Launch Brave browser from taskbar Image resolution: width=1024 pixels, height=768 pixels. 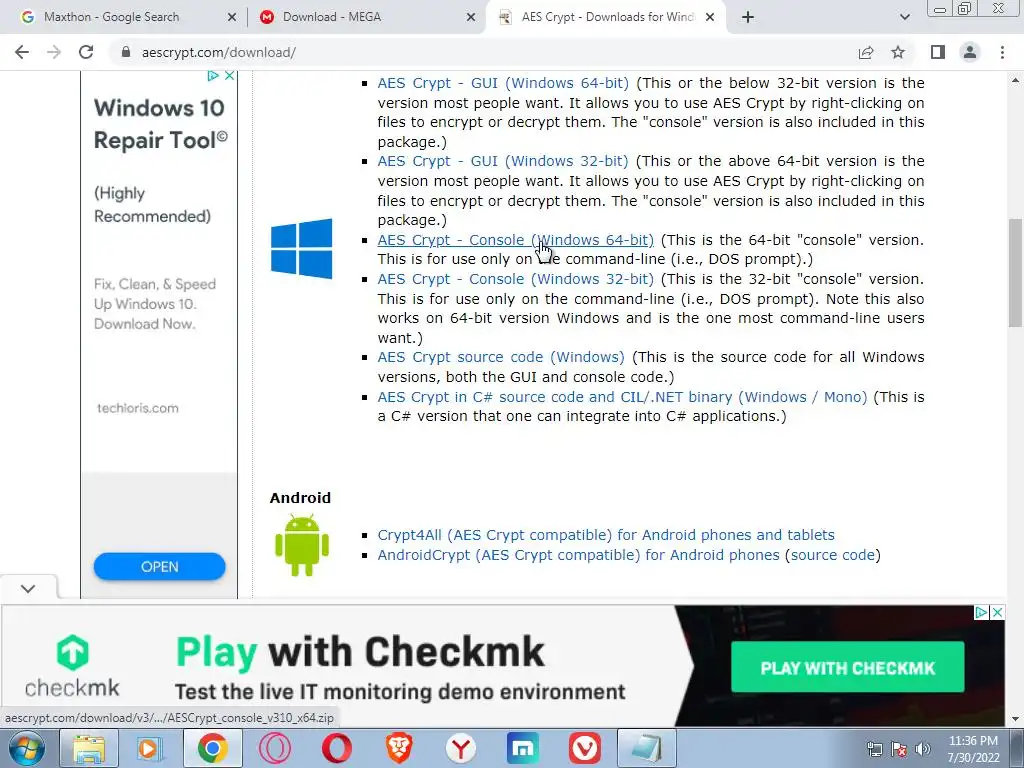tap(398, 748)
